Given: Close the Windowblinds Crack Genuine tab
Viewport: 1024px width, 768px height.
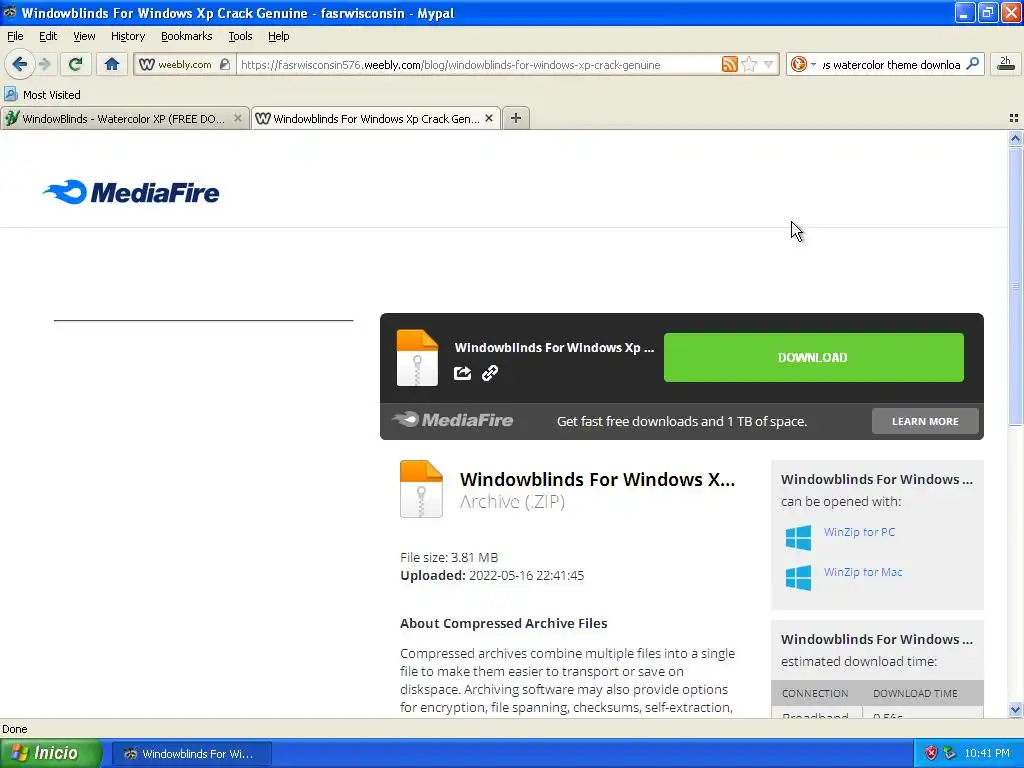Looking at the screenshot, I should 488,118.
